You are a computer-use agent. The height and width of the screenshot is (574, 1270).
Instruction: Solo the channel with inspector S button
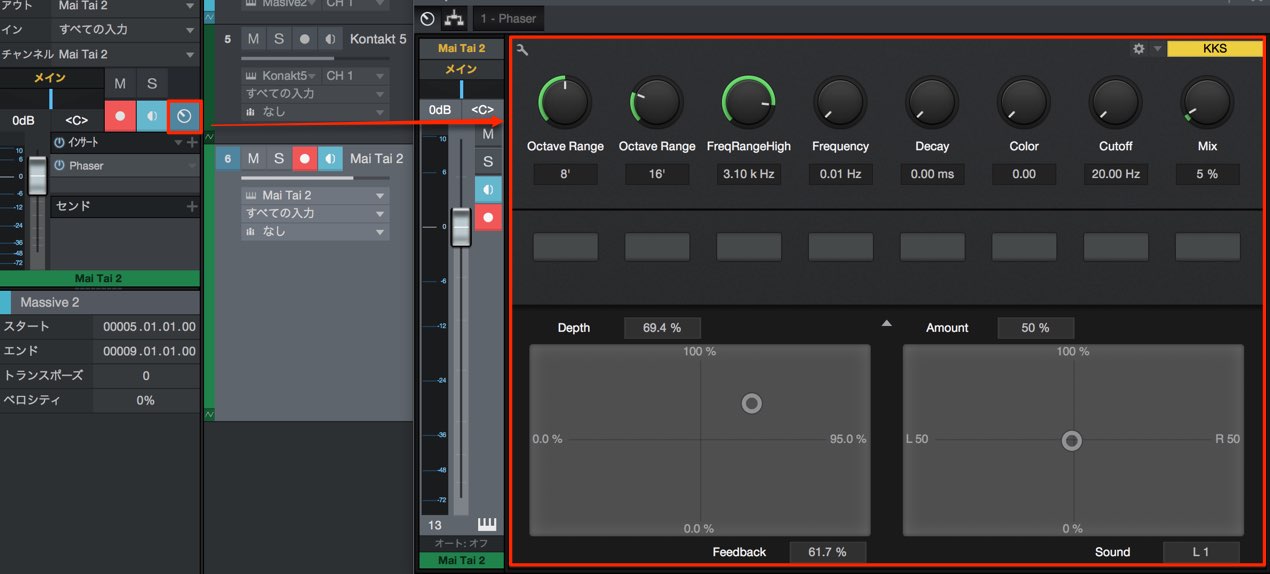[x=152, y=84]
